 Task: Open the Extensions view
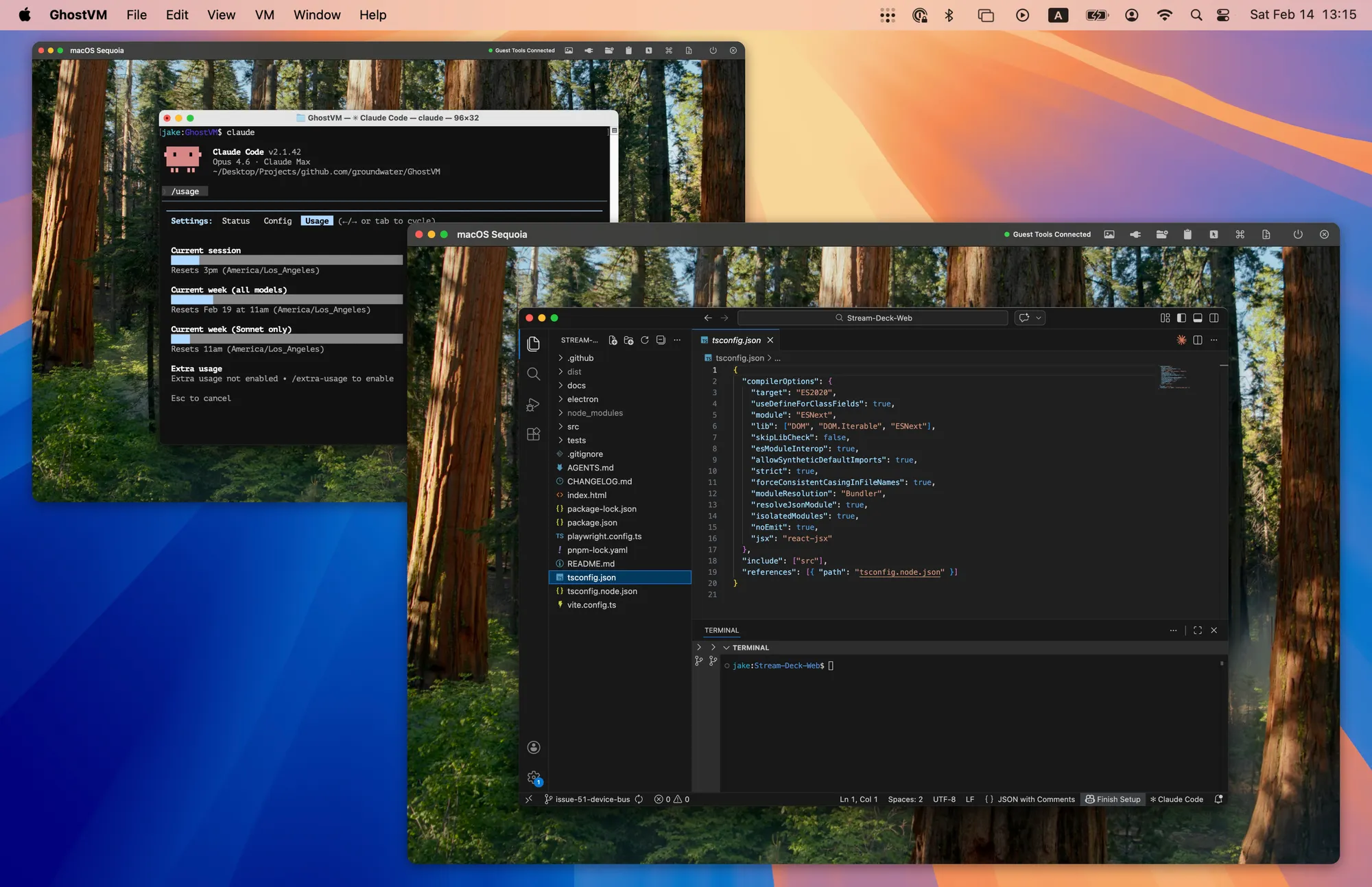click(x=533, y=434)
